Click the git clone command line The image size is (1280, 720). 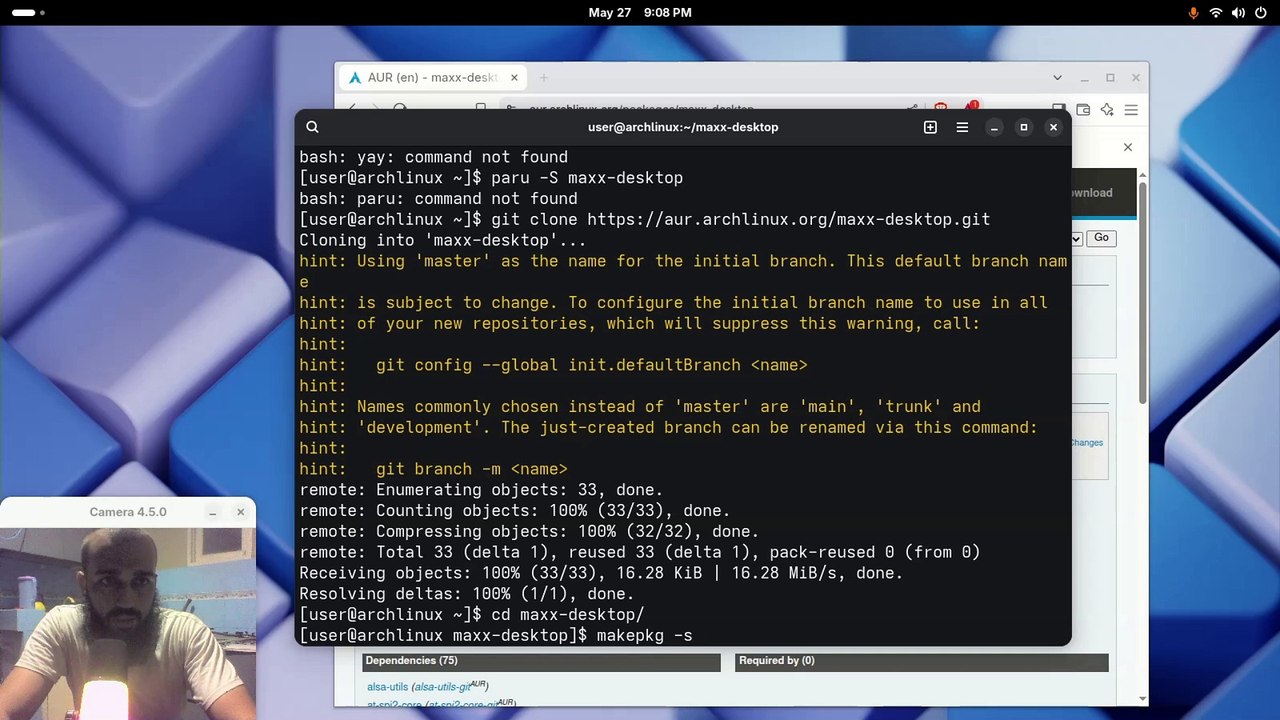coord(645,219)
